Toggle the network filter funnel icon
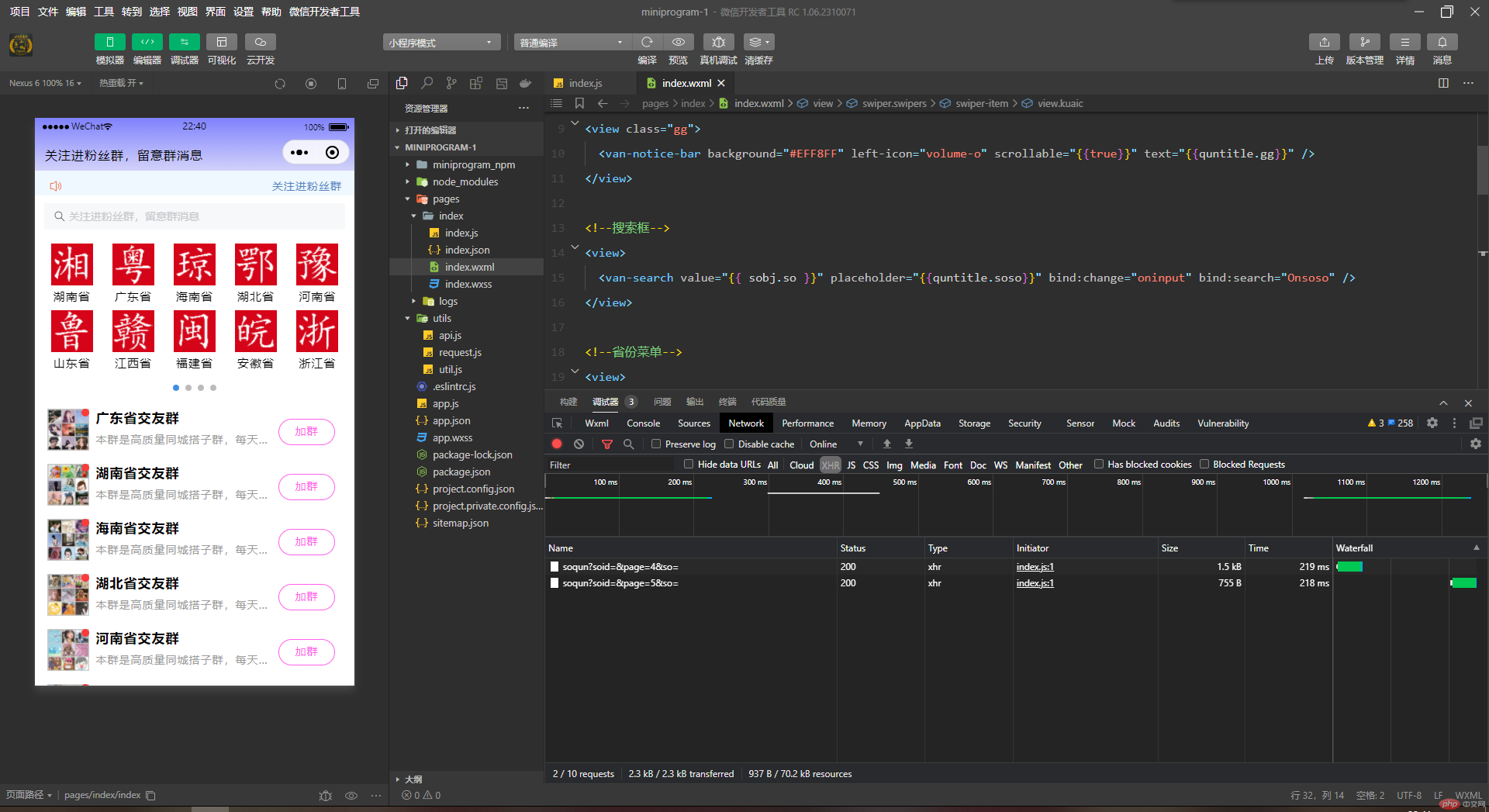This screenshot has width=1489, height=812. pos(606,444)
